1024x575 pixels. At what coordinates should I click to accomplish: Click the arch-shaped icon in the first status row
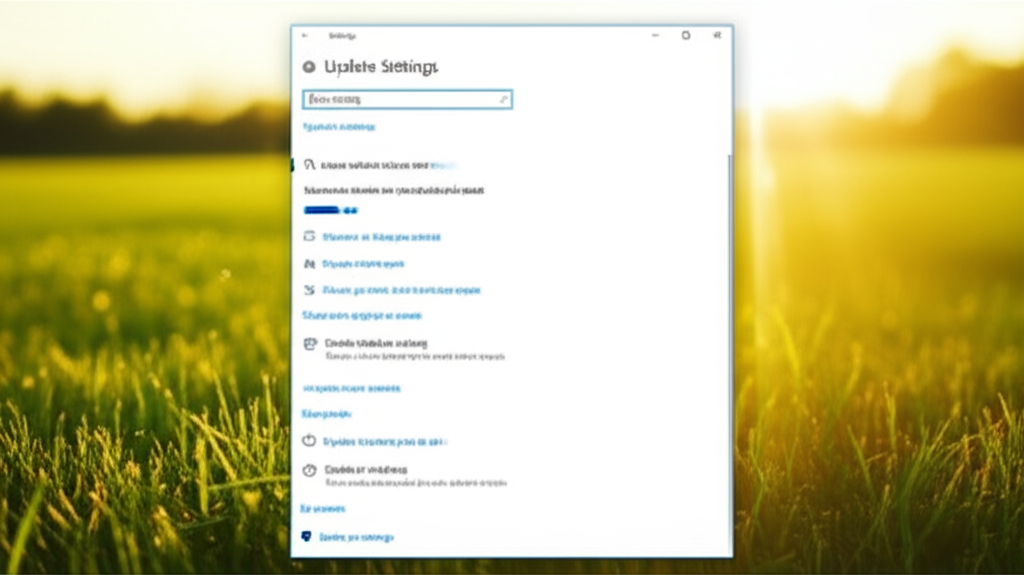coord(309,164)
